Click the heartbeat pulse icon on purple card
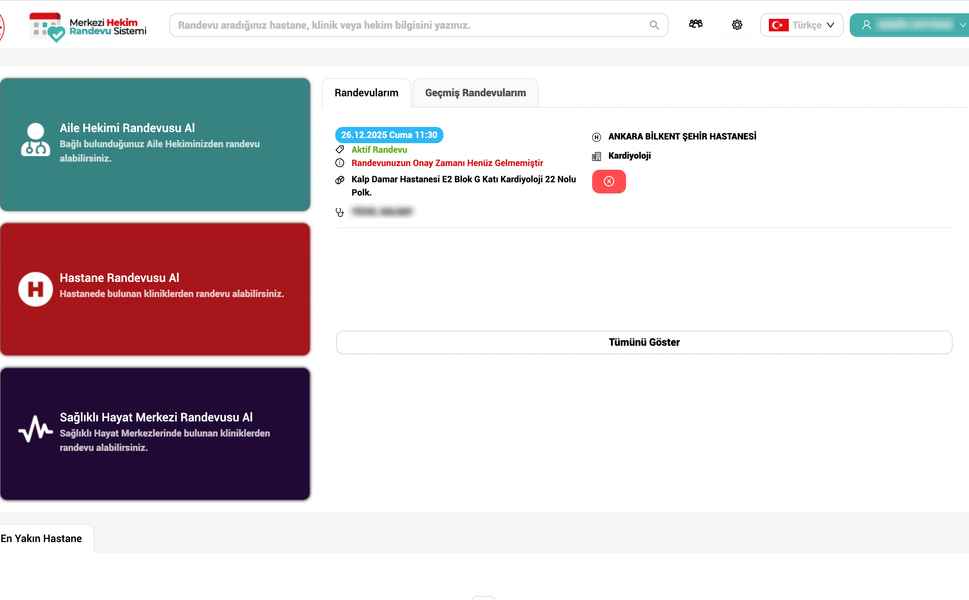 point(36,430)
